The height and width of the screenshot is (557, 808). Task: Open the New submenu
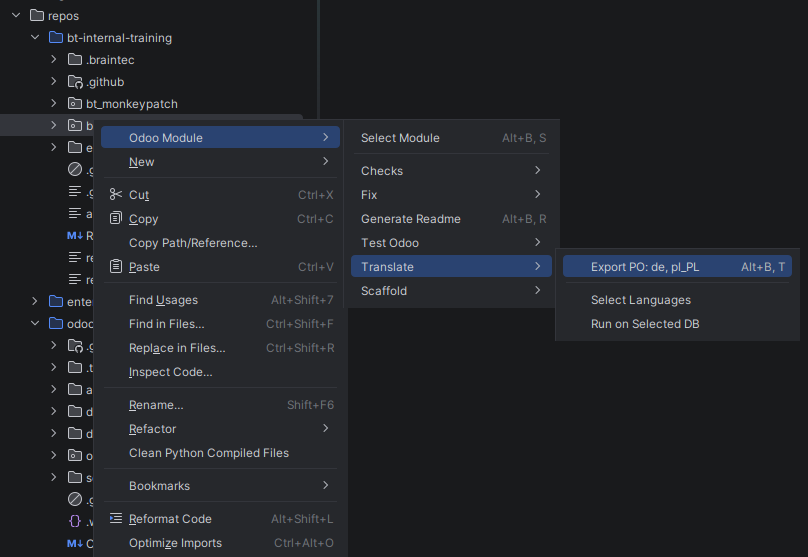tap(221, 162)
